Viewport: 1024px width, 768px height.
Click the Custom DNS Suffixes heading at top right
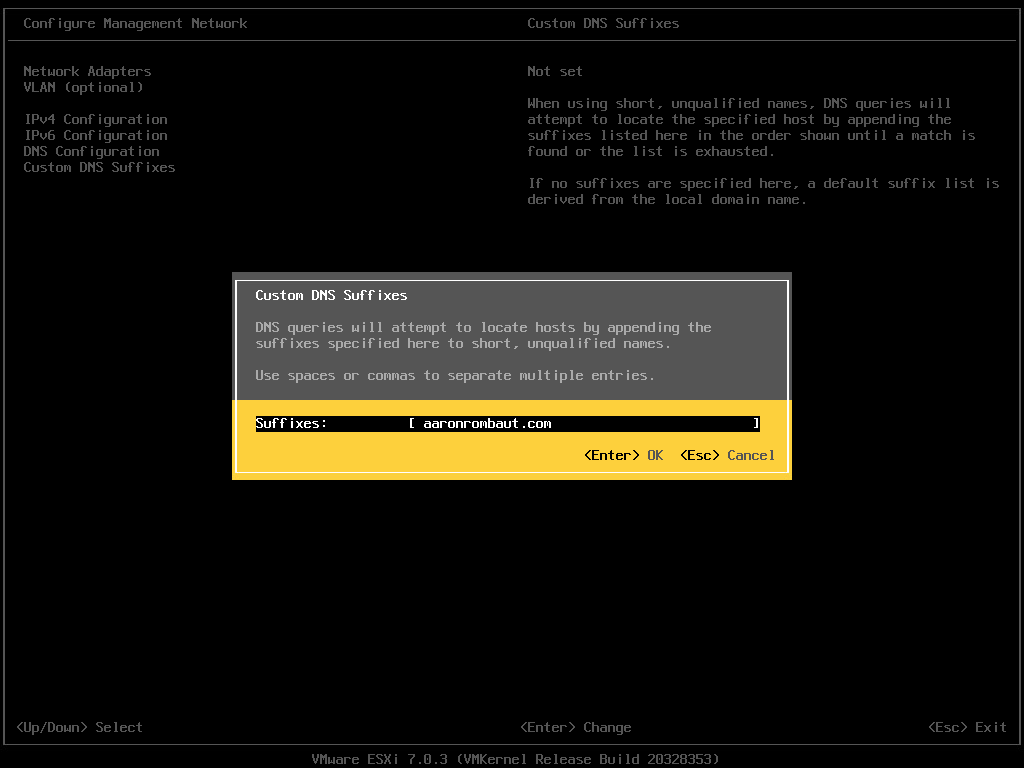point(603,23)
